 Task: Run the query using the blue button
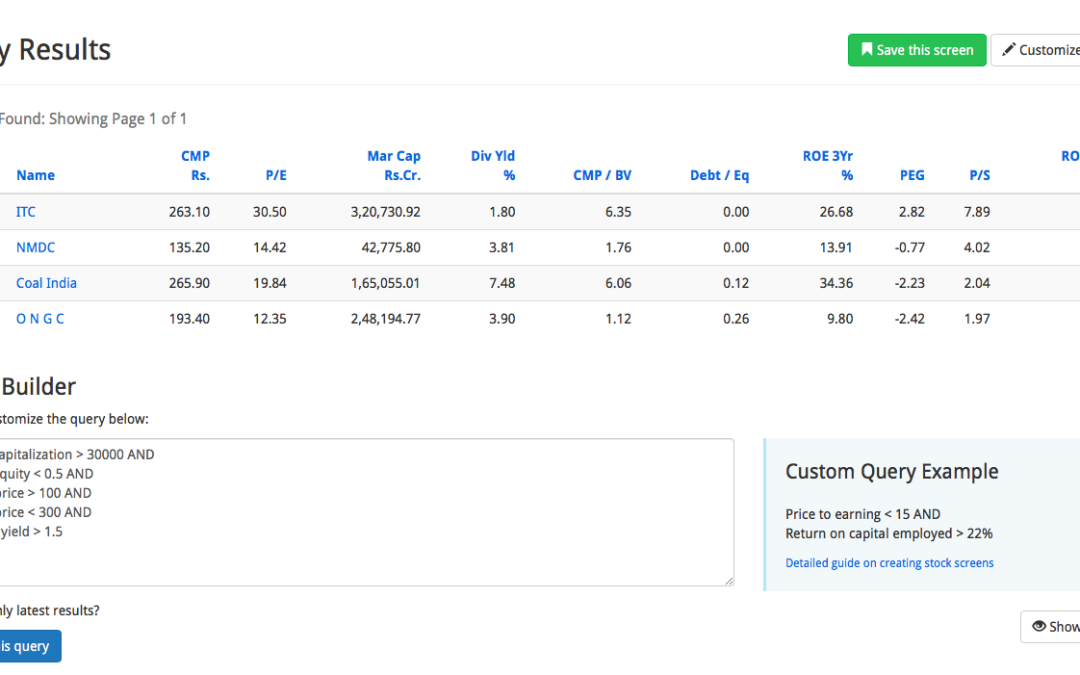tap(28, 646)
